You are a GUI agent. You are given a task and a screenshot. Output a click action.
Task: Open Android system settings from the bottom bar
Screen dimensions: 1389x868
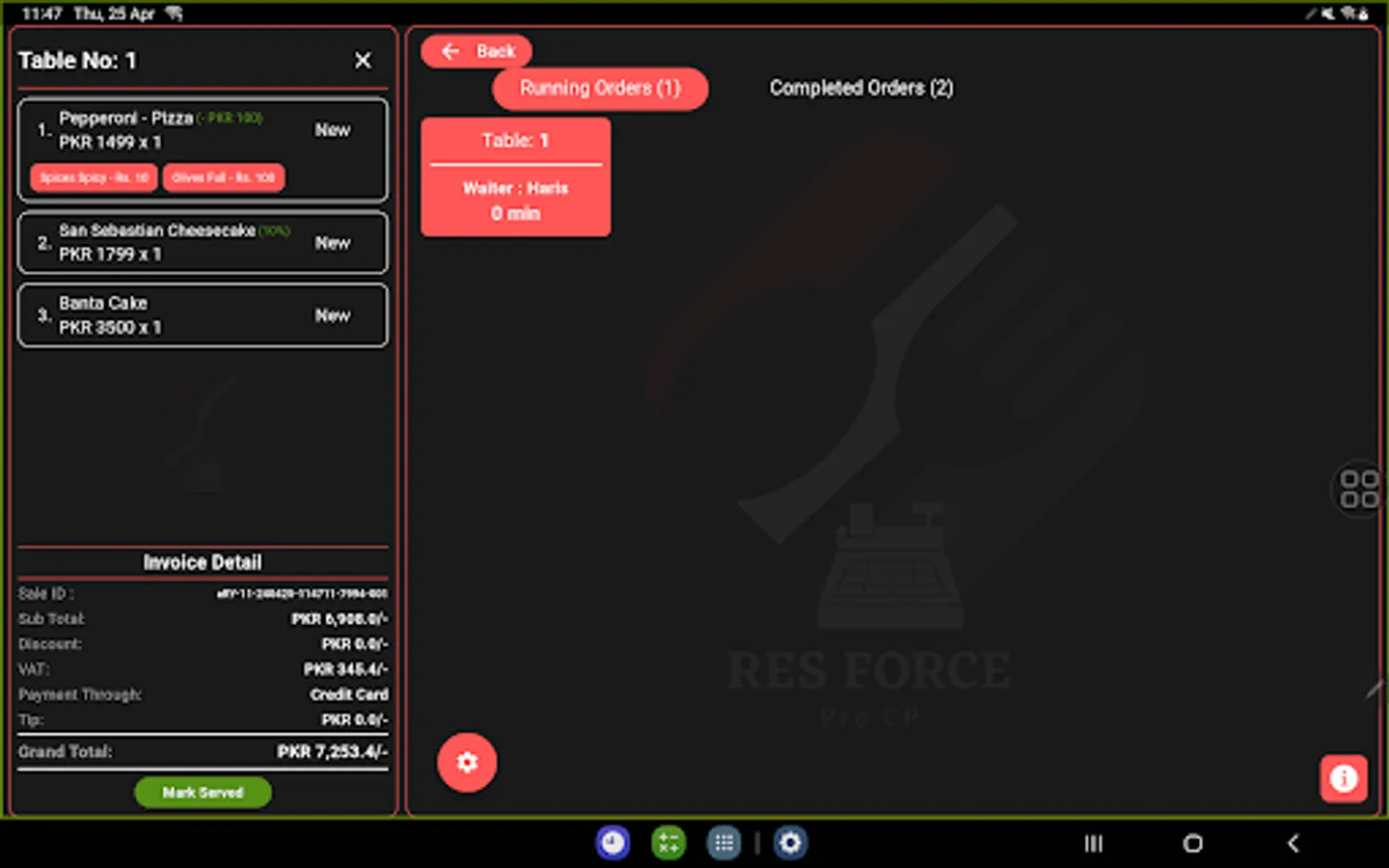(791, 843)
